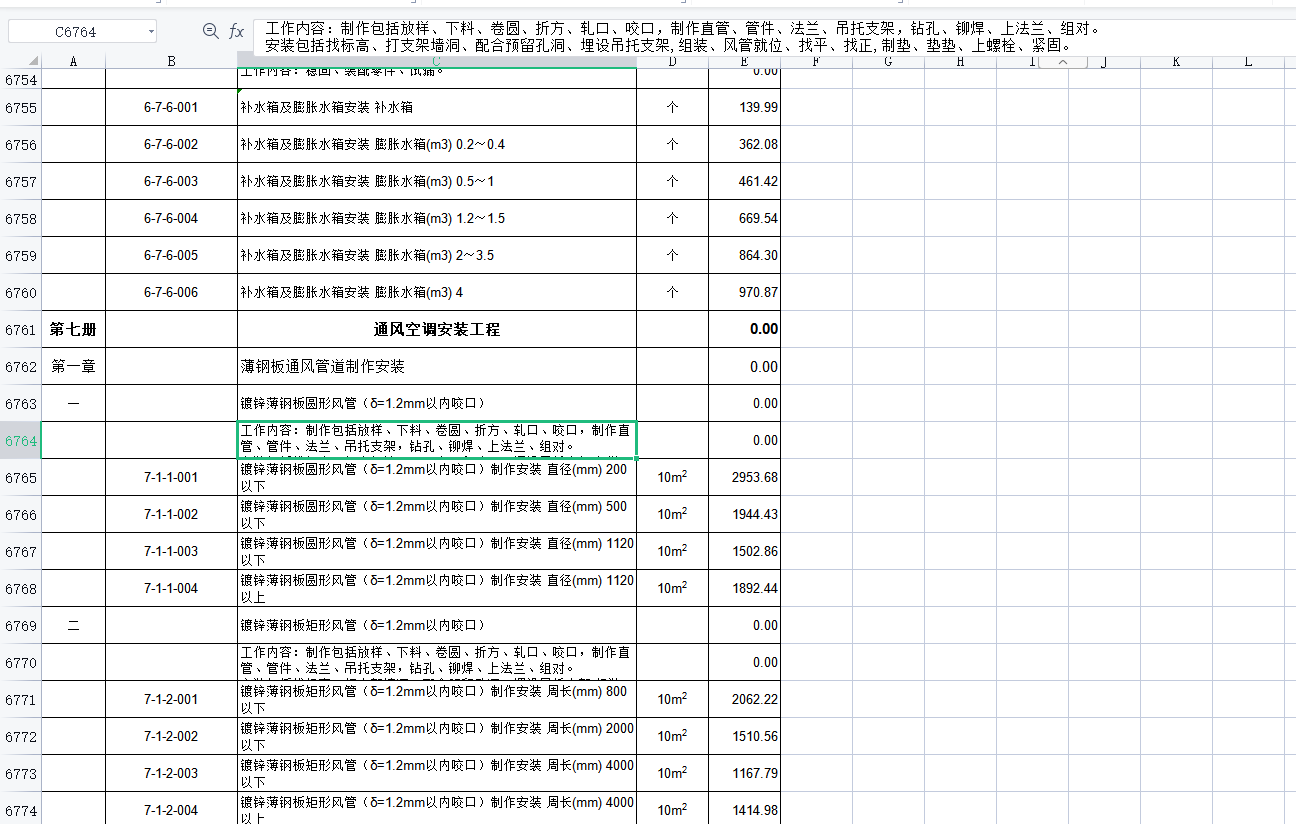
Task: Select the 膨胀水箱(m3) 1.2～1.5 cell
Action: (437, 218)
